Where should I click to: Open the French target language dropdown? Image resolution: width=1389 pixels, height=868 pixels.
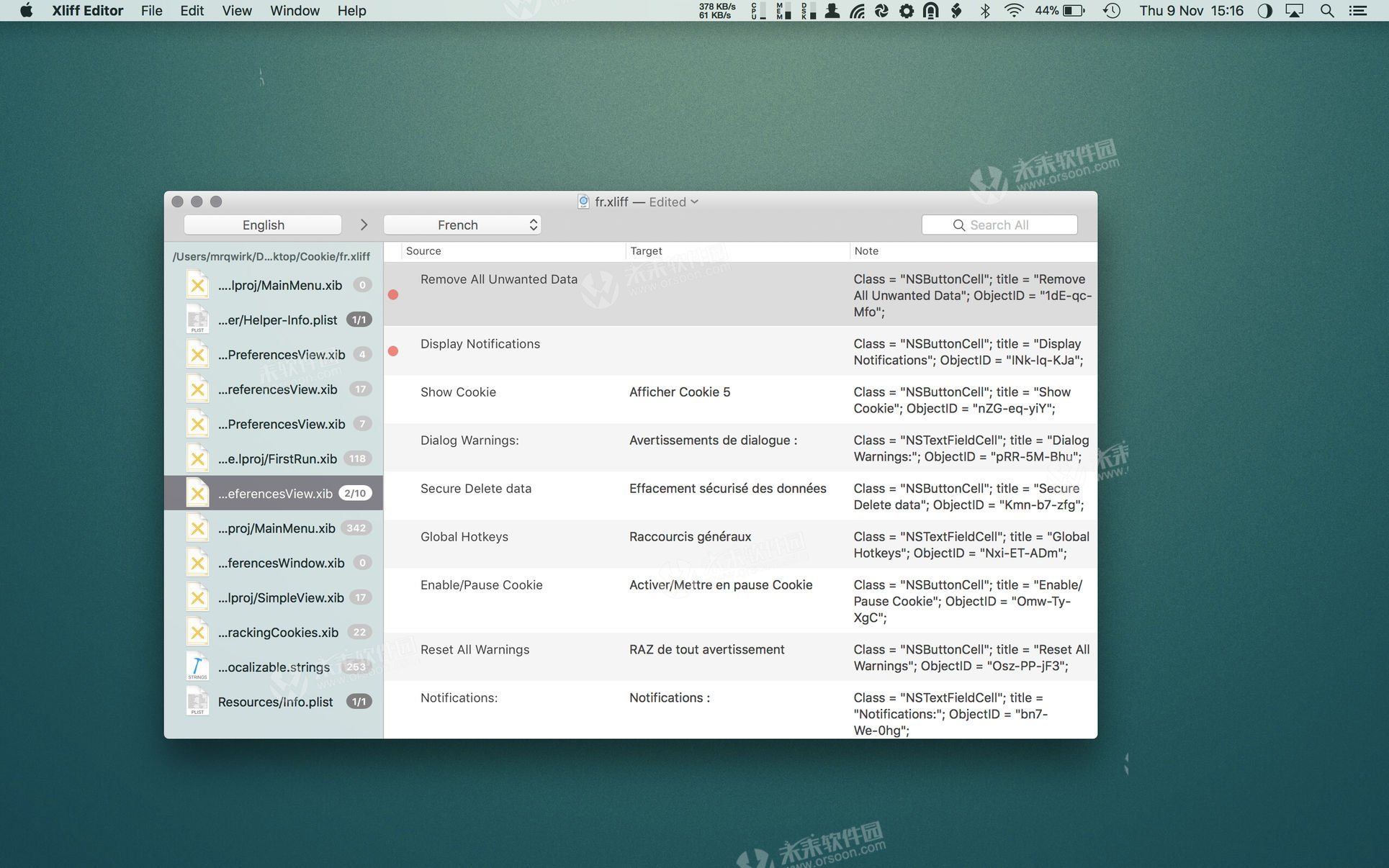tap(462, 225)
